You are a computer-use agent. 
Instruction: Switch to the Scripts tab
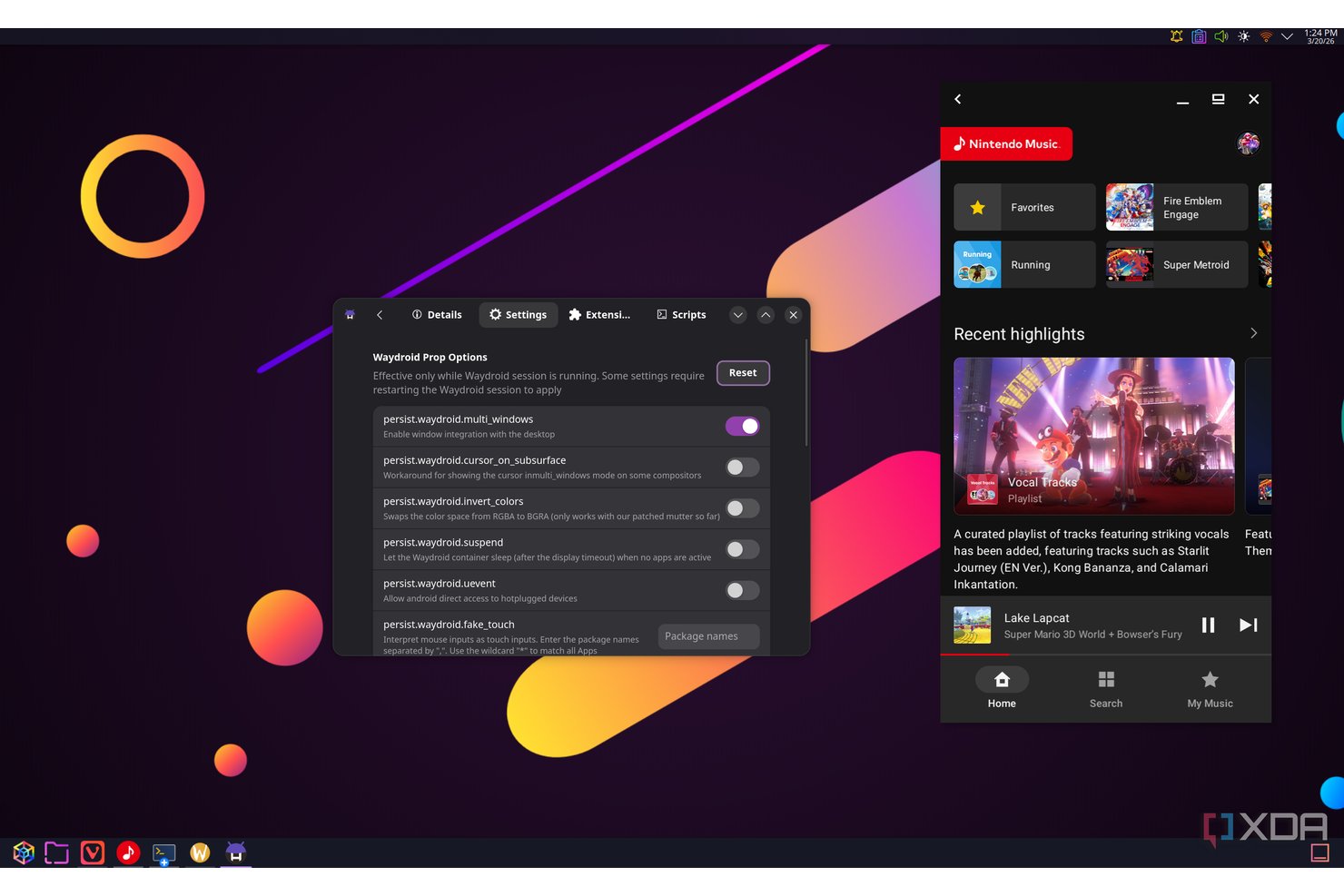coord(681,315)
